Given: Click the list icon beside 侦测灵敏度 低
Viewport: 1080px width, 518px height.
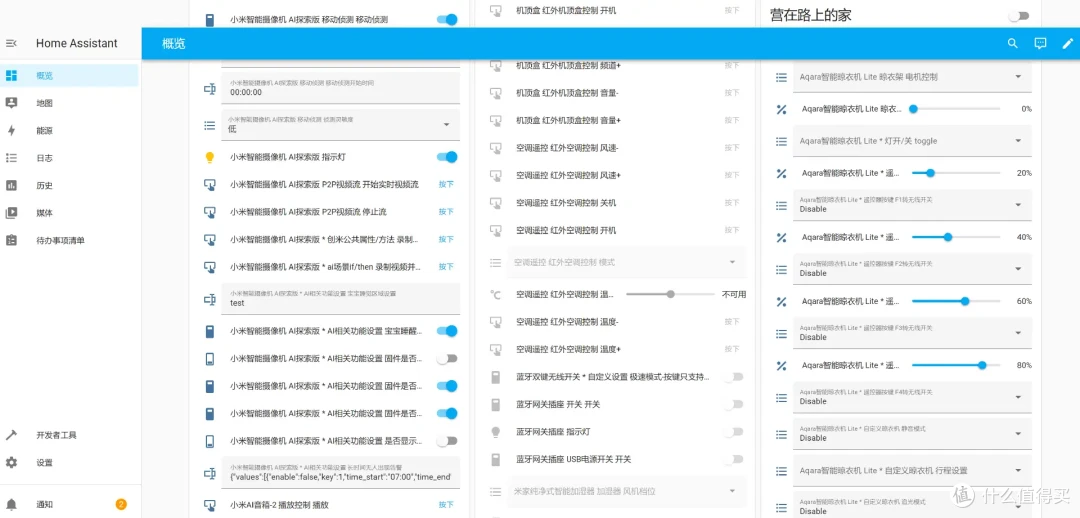Looking at the screenshot, I should [210, 125].
